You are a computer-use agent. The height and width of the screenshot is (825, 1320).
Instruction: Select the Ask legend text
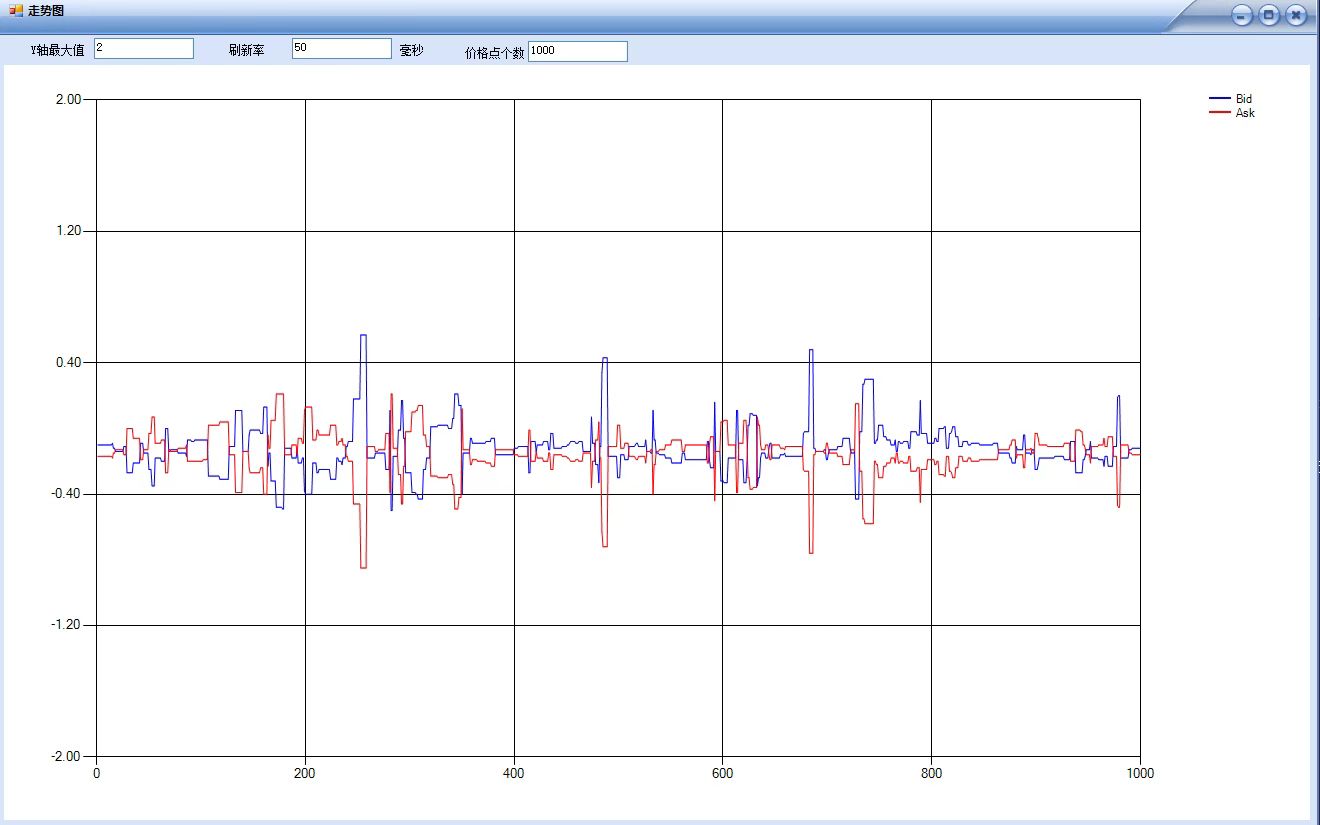(1245, 113)
